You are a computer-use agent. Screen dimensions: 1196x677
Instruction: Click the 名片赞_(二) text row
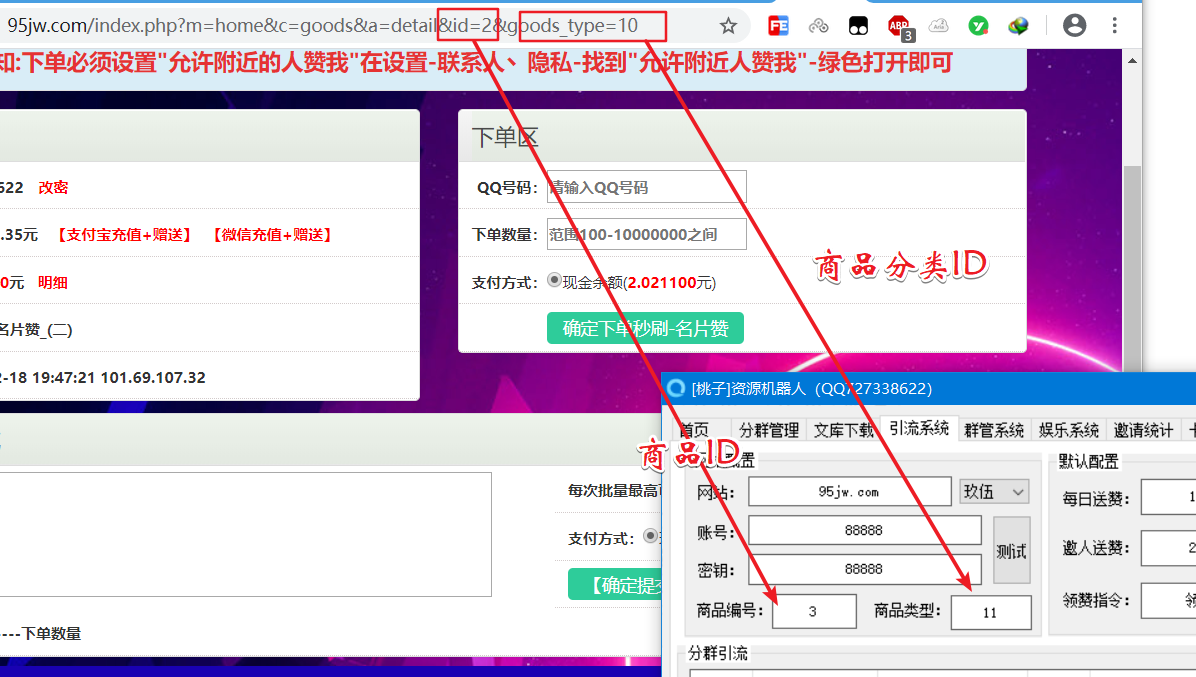36,330
